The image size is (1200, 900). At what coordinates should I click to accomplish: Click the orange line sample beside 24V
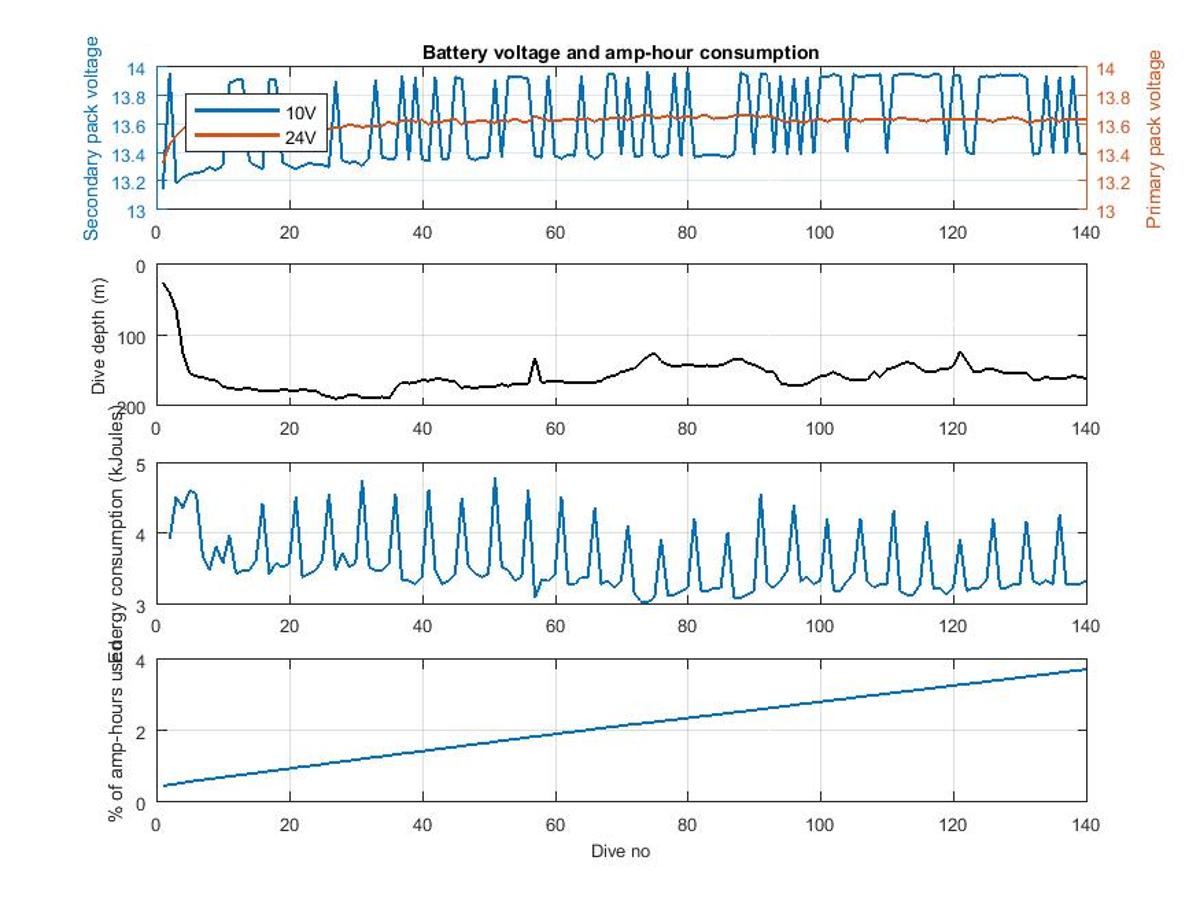coord(236,136)
